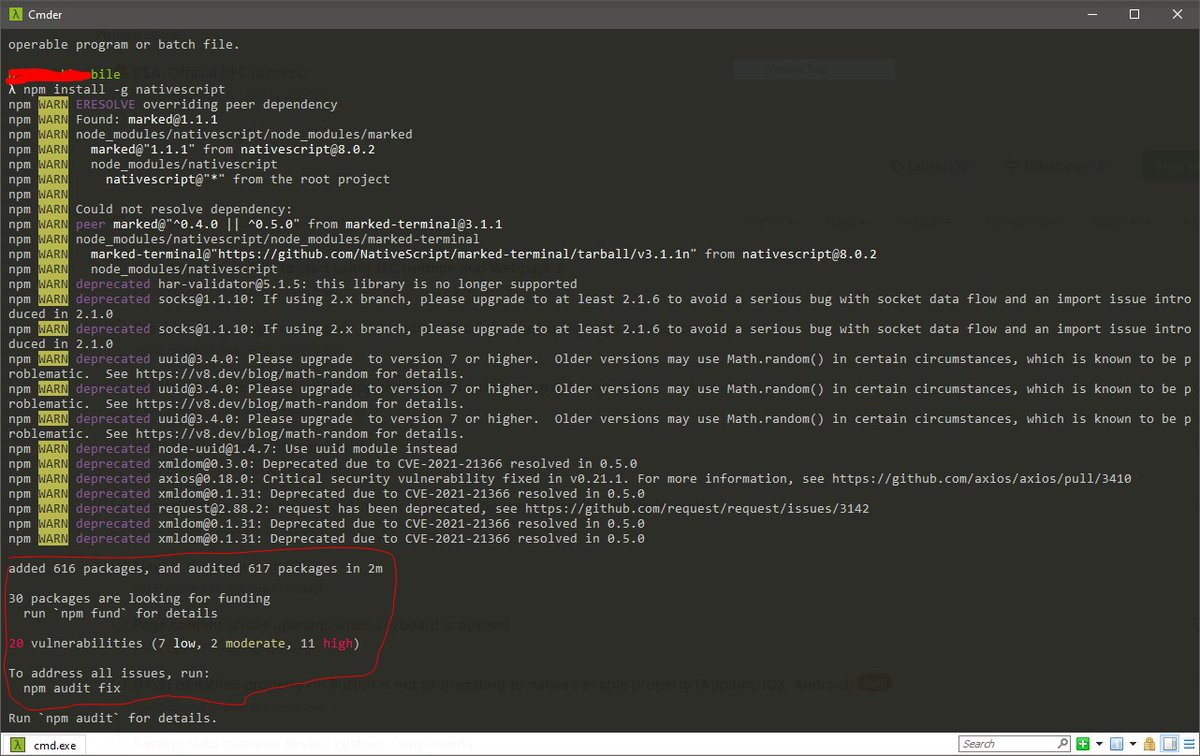Maximize the Cmder window
Viewport: 1200px width, 756px height.
click(x=1134, y=14)
